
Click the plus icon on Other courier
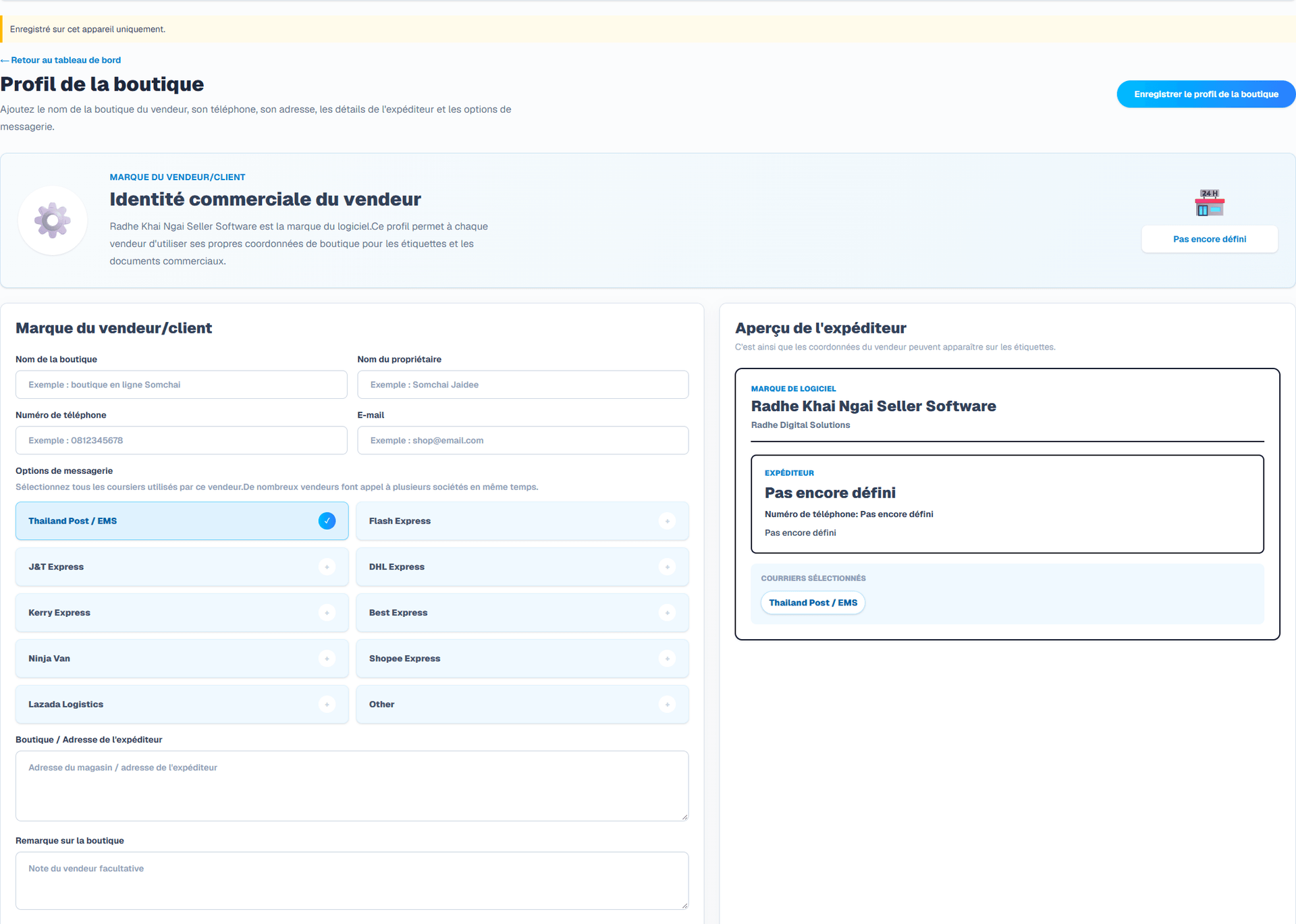coord(667,705)
